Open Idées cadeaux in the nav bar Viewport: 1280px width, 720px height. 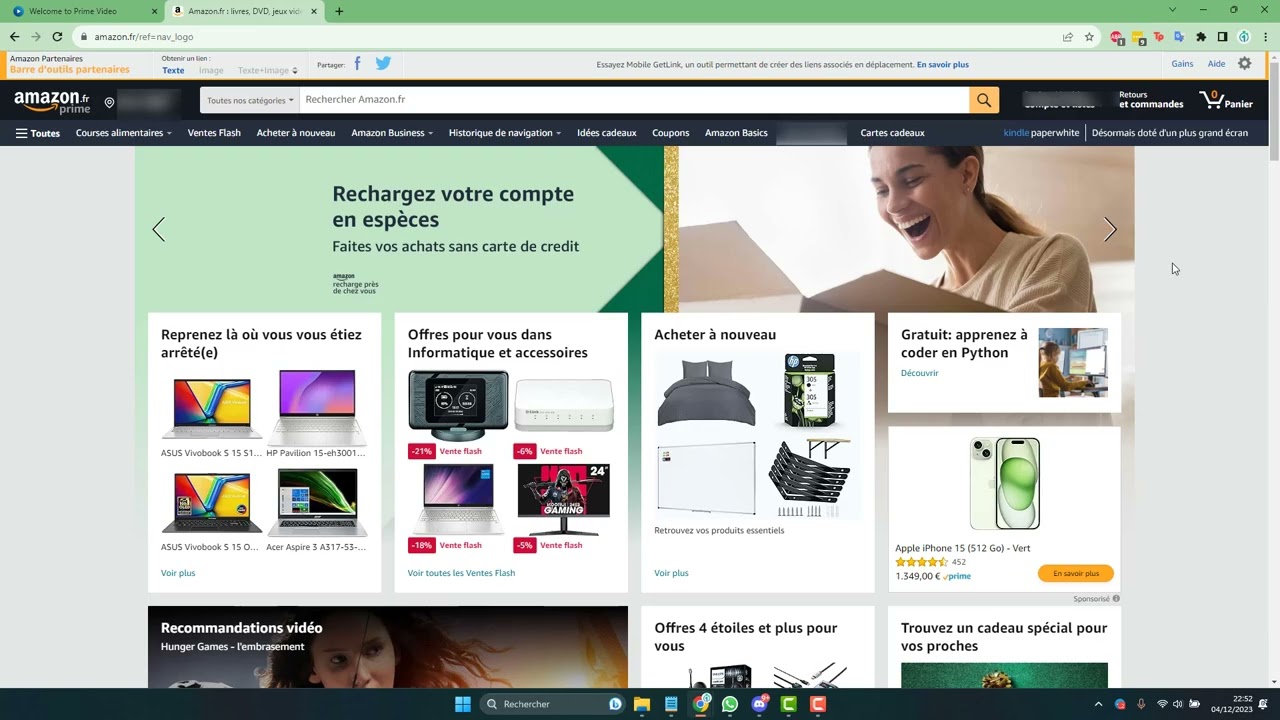[607, 133]
